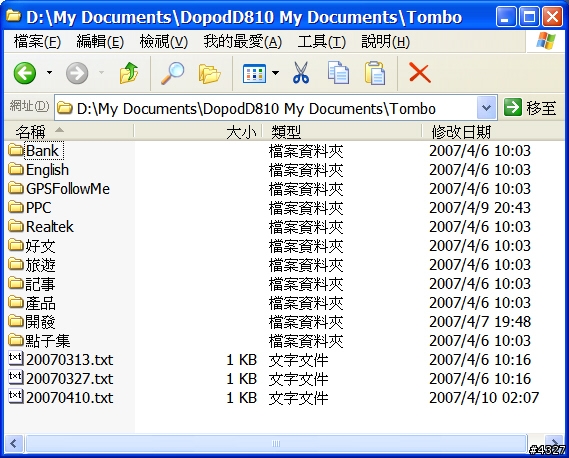Click the horizontal scrollbar thumb

click(276, 443)
